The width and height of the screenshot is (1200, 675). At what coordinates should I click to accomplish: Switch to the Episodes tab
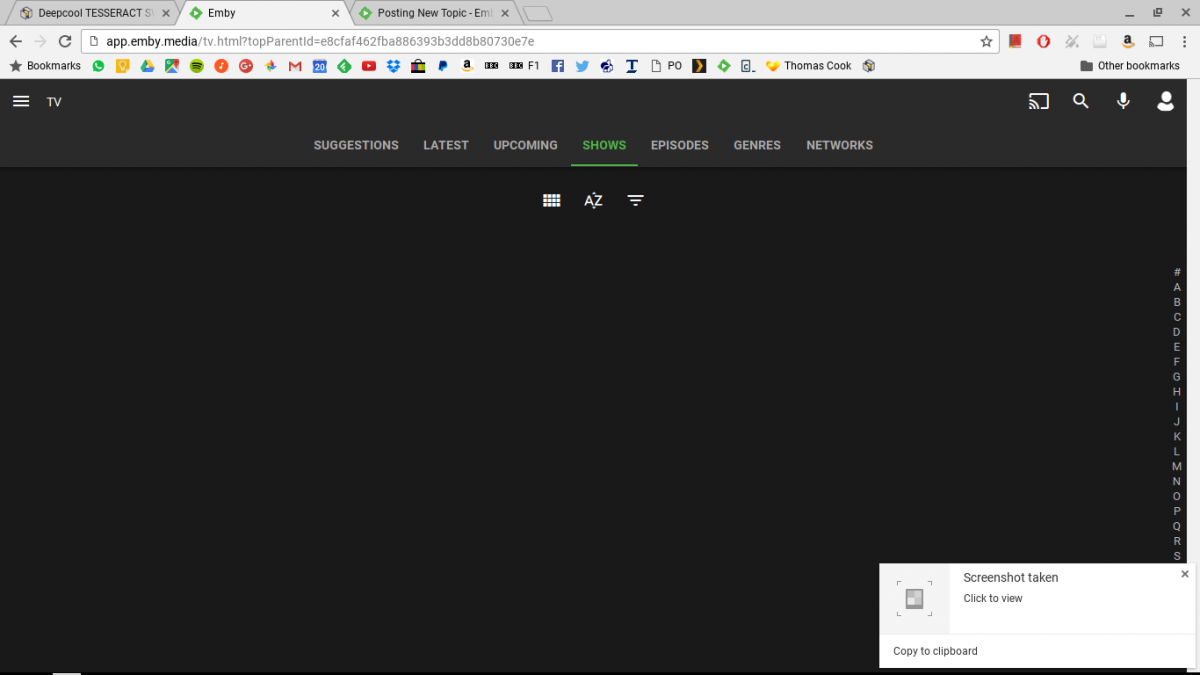[680, 145]
